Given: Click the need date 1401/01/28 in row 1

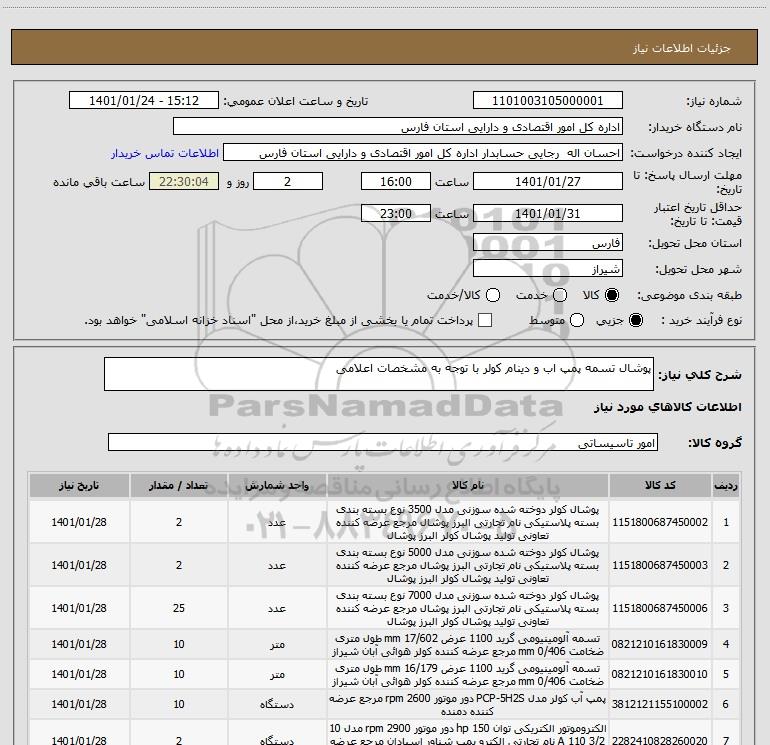Looking at the screenshot, I should point(79,523).
